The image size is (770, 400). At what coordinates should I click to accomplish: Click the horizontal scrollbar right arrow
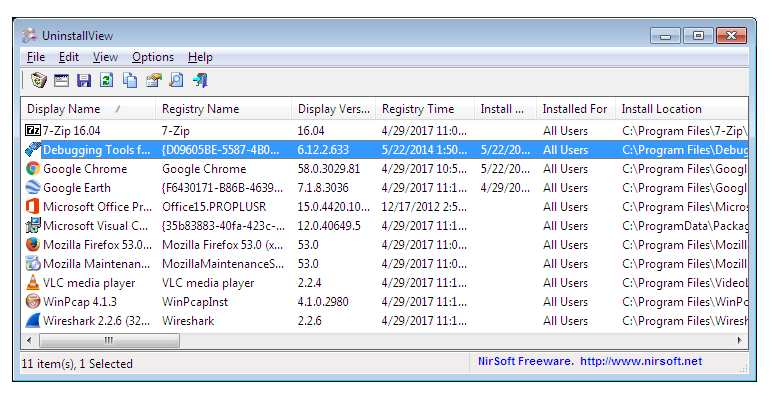pyautogui.click(x=740, y=340)
